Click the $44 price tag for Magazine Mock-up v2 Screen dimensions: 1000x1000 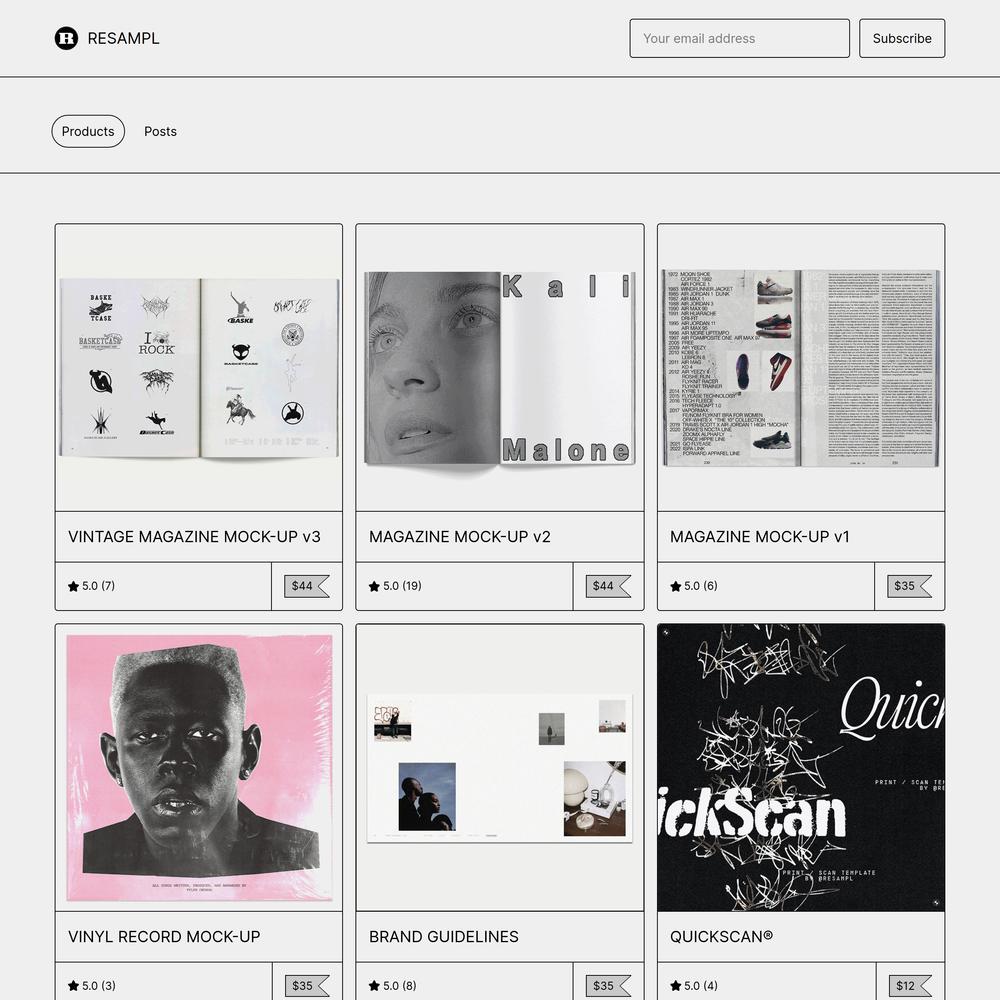coord(608,586)
